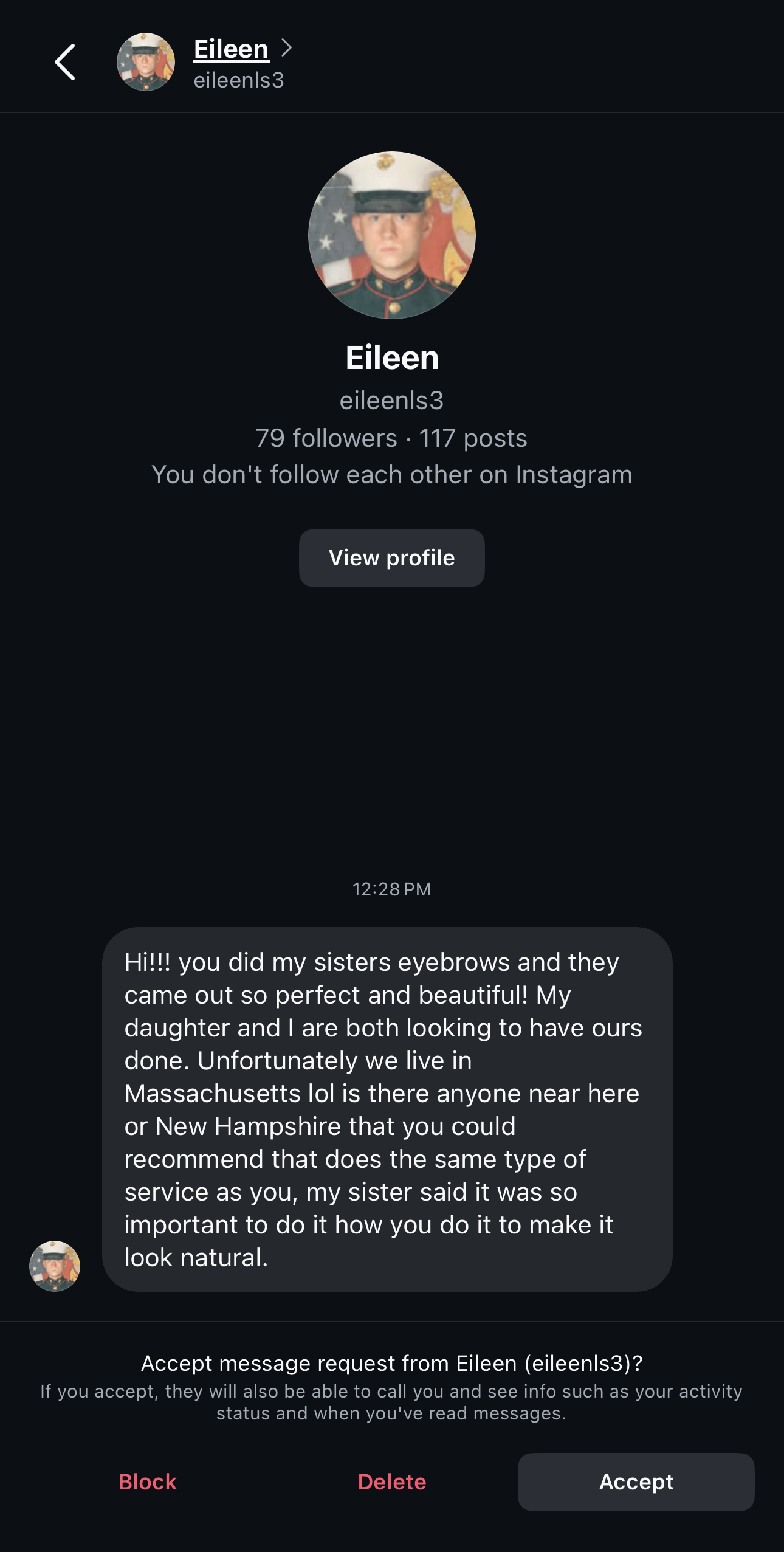The height and width of the screenshot is (1552, 784).
Task: Tap the large Eileen name heading
Action: click(392, 357)
